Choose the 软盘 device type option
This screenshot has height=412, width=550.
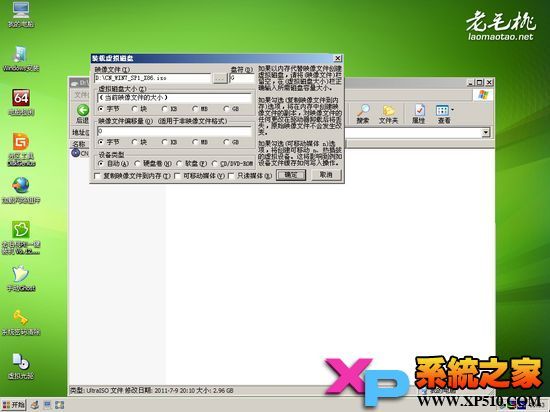[179, 164]
